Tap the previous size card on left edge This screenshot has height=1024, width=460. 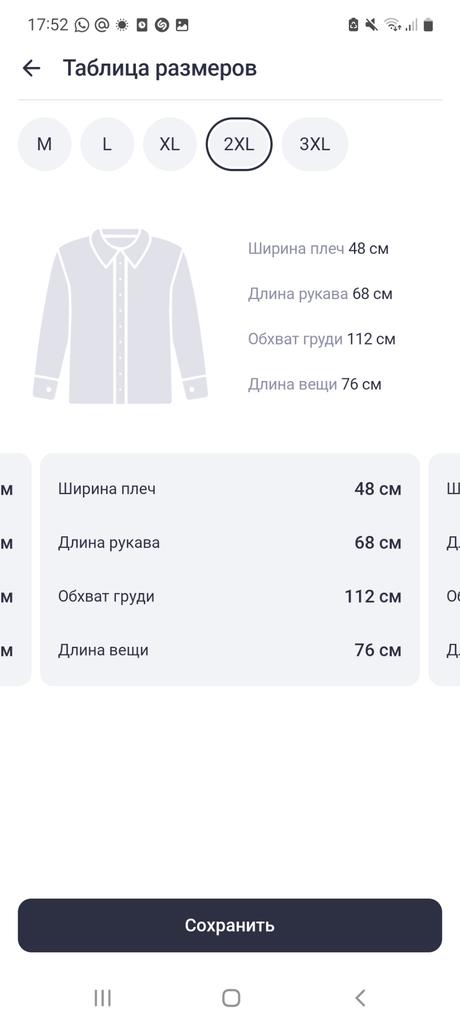15,569
